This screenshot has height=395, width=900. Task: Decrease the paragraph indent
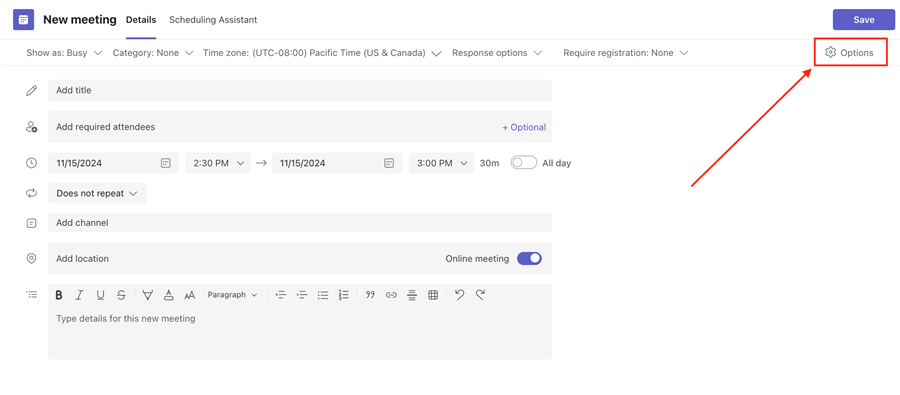281,295
